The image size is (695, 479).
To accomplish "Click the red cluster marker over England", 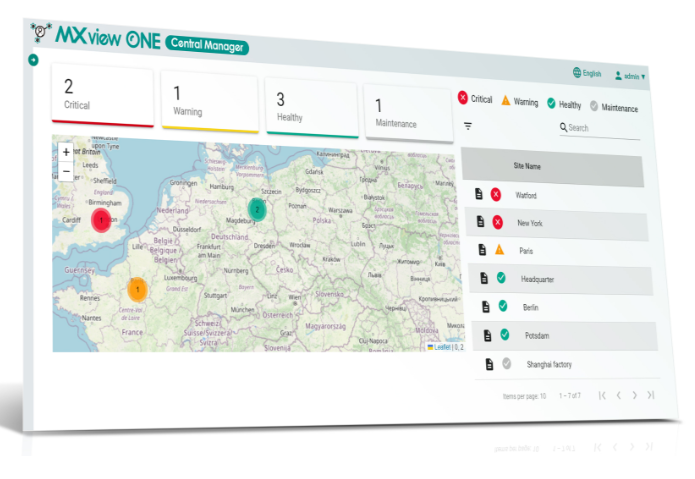I will [x=101, y=219].
